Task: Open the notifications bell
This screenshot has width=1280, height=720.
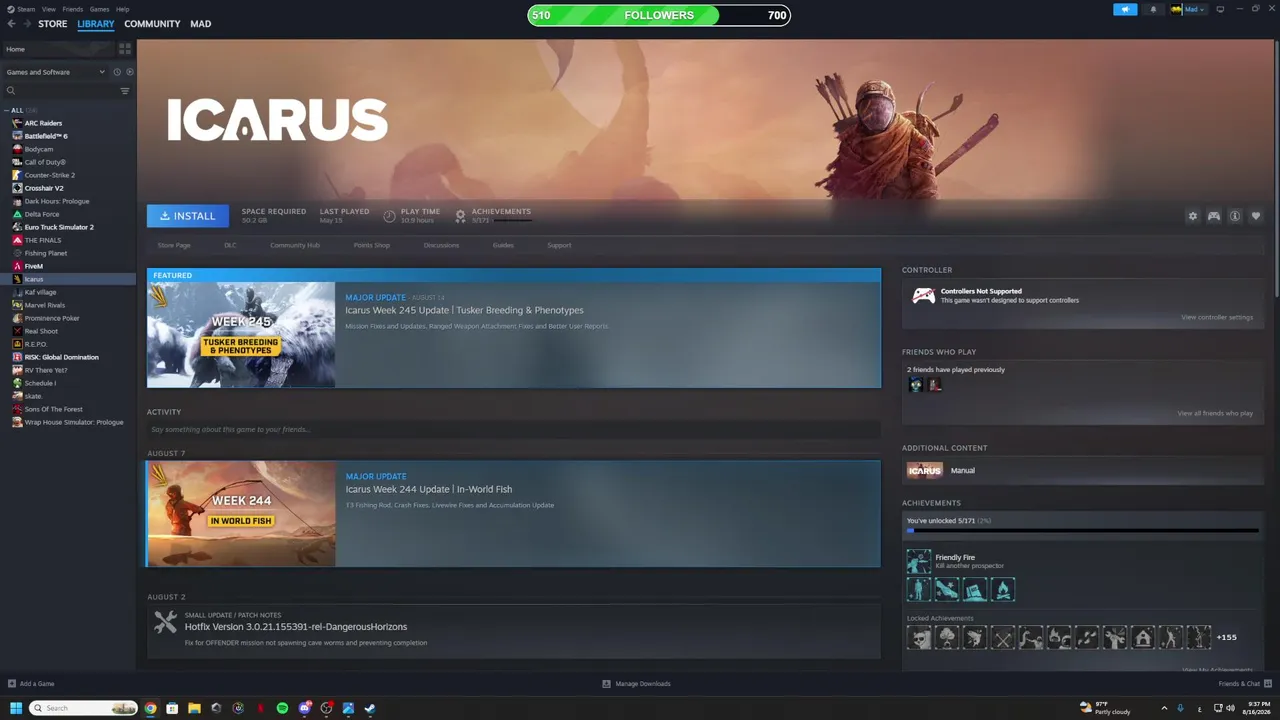Action: 1153,9
